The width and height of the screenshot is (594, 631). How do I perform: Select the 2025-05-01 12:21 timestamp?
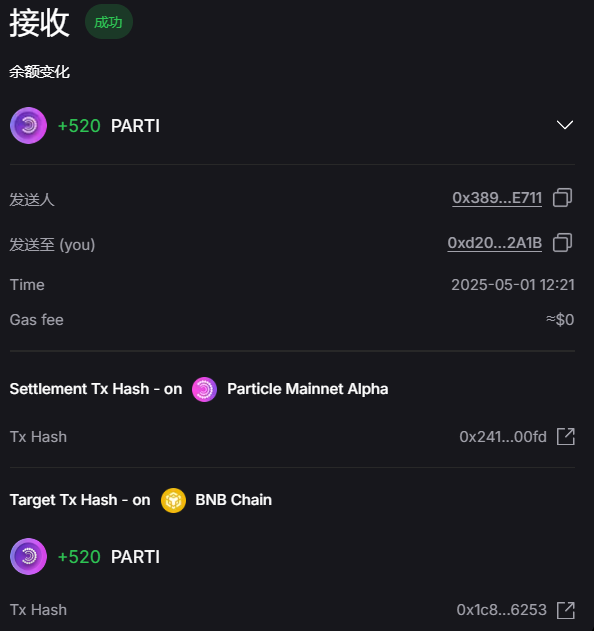[513, 285]
